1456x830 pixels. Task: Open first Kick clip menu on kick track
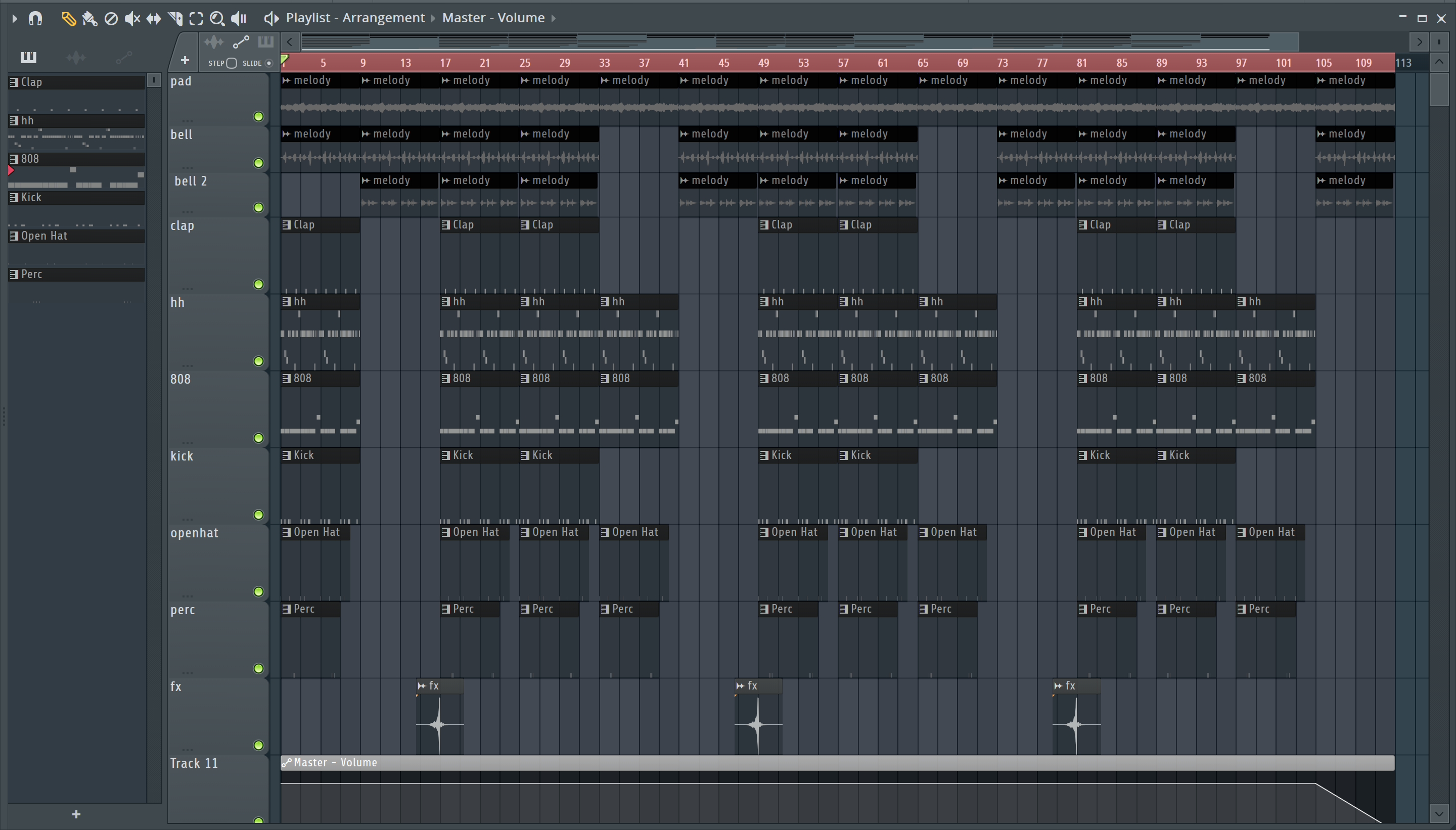pyautogui.click(x=286, y=456)
